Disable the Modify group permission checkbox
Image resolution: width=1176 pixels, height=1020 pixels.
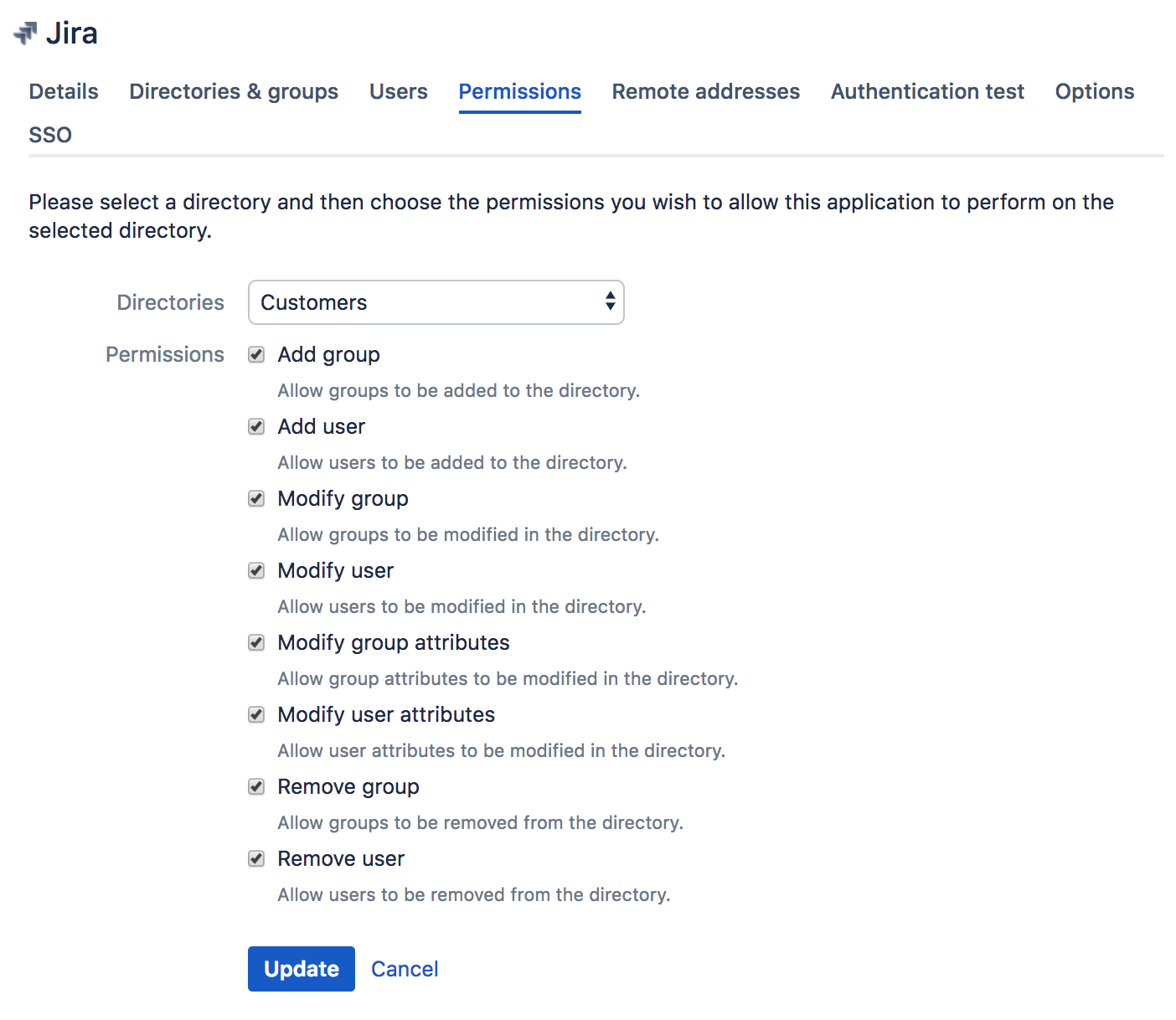(256, 499)
